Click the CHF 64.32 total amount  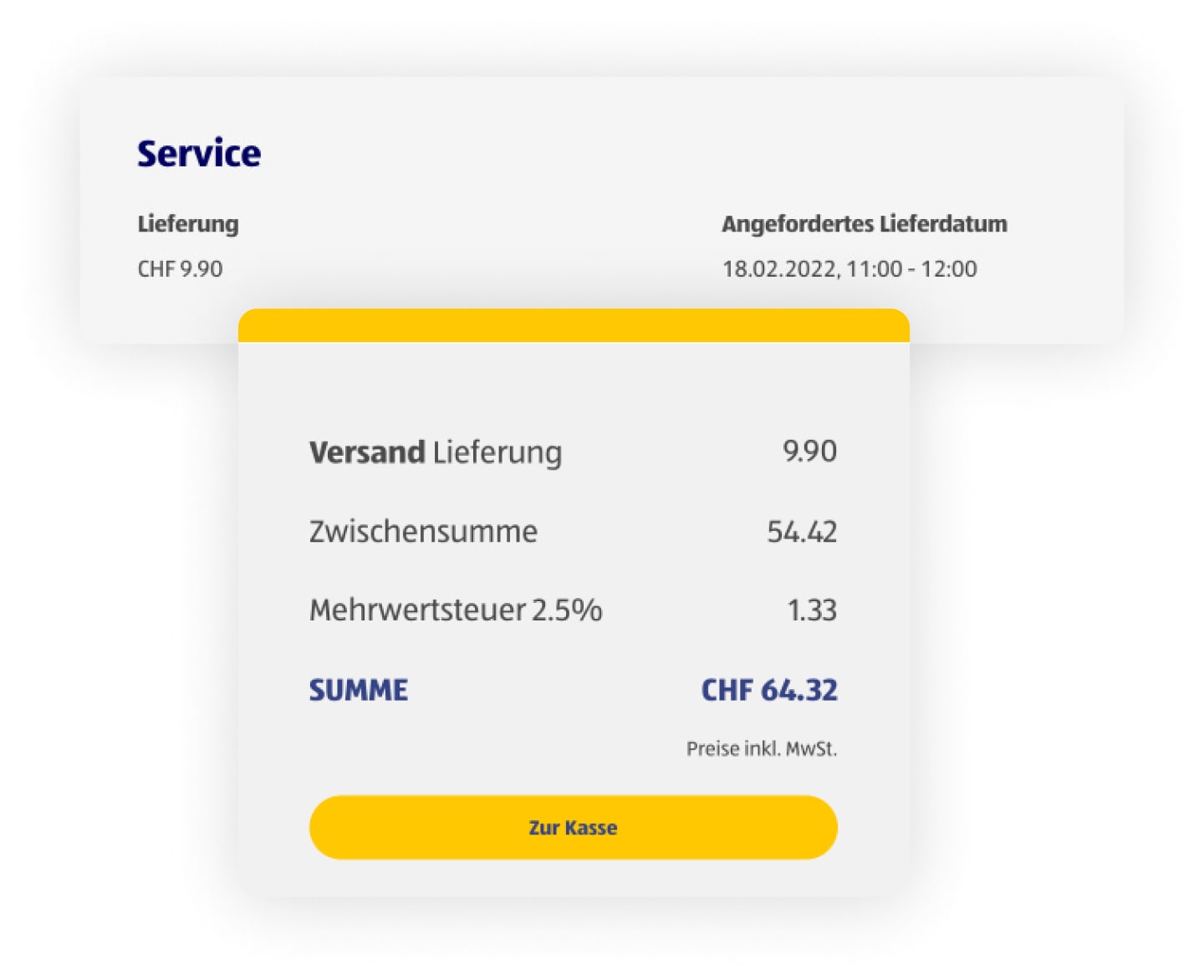(x=769, y=690)
